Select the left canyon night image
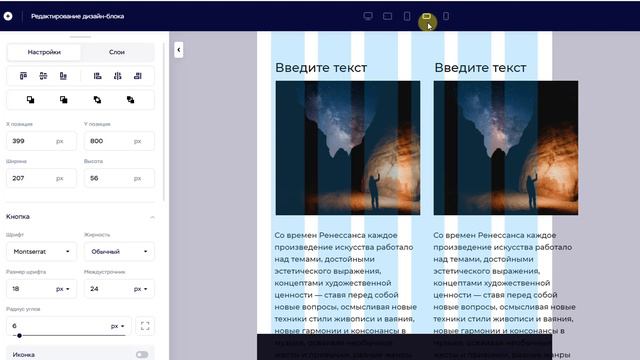The width and height of the screenshot is (640, 360). (348, 148)
